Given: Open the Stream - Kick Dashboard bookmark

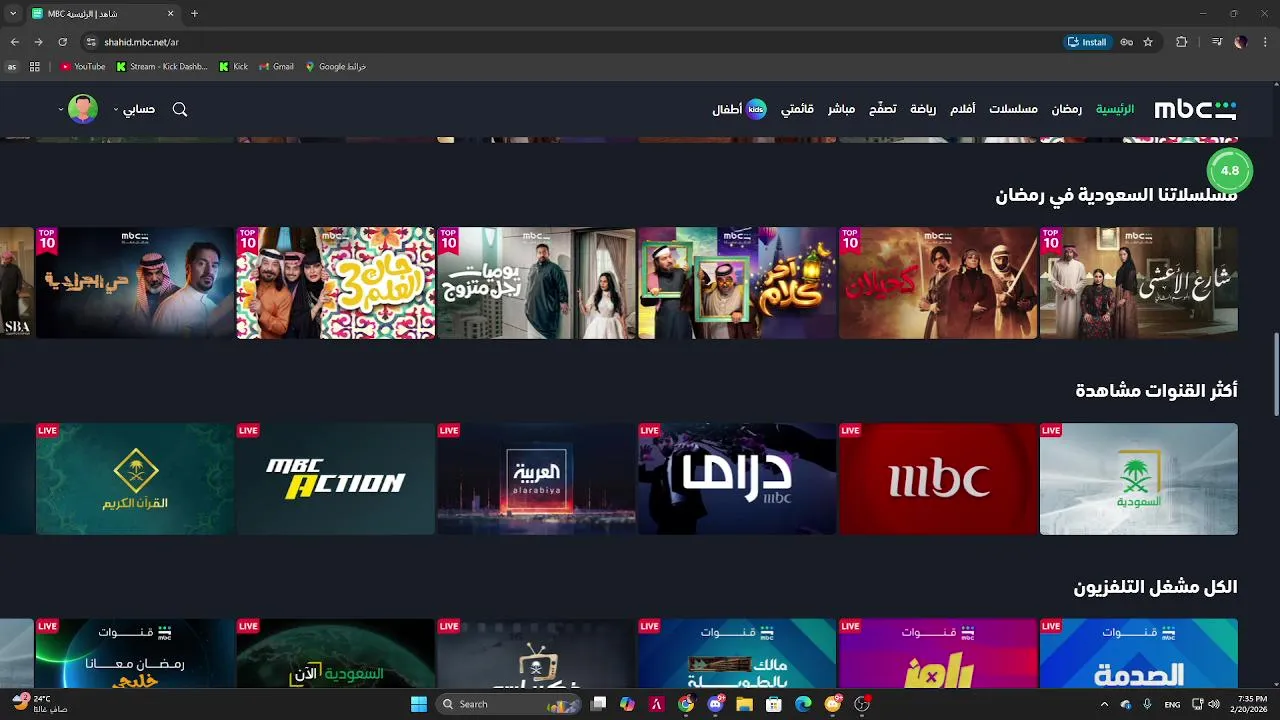Looking at the screenshot, I should (x=162, y=67).
